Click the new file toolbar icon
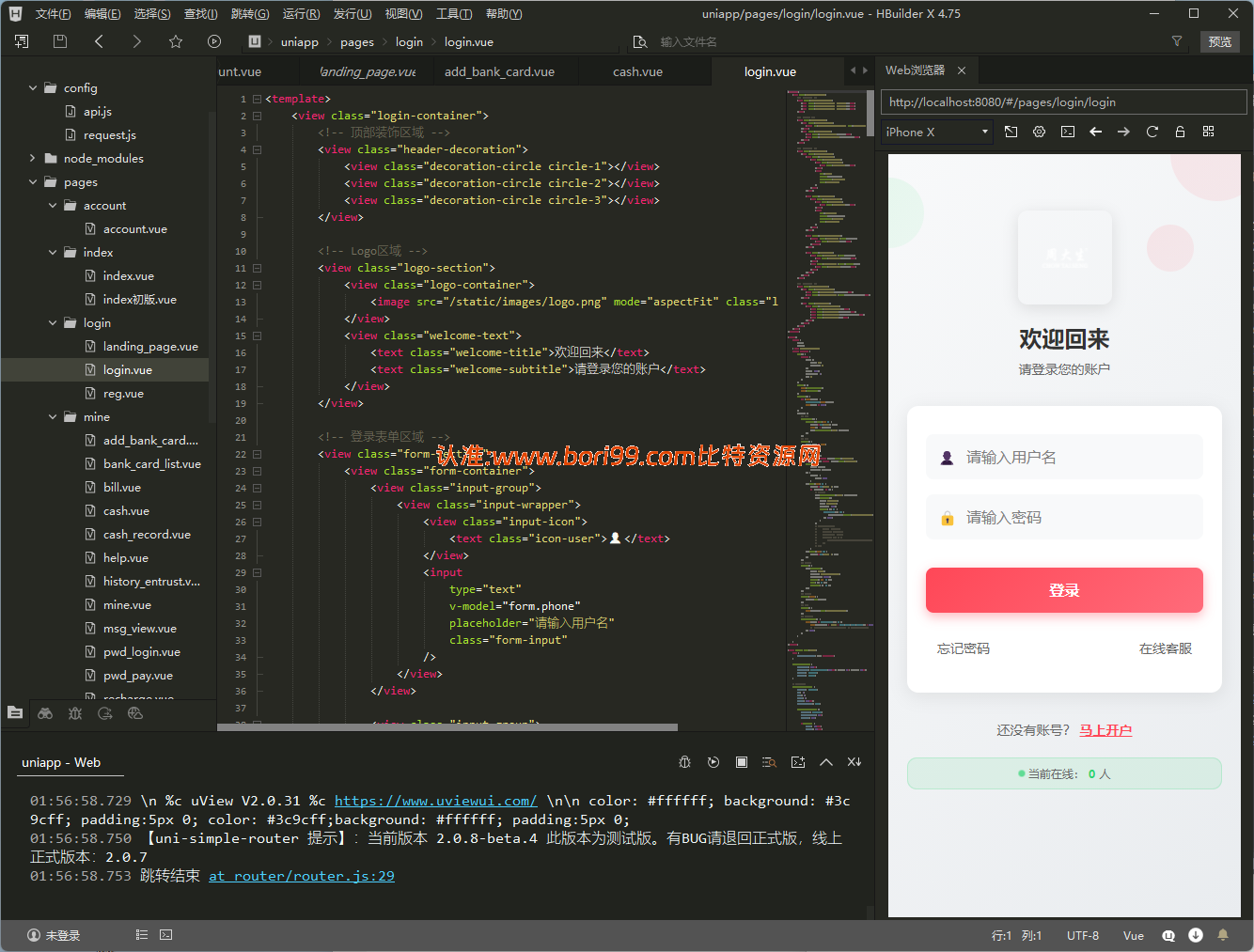Image resolution: width=1254 pixels, height=952 pixels. click(x=22, y=41)
